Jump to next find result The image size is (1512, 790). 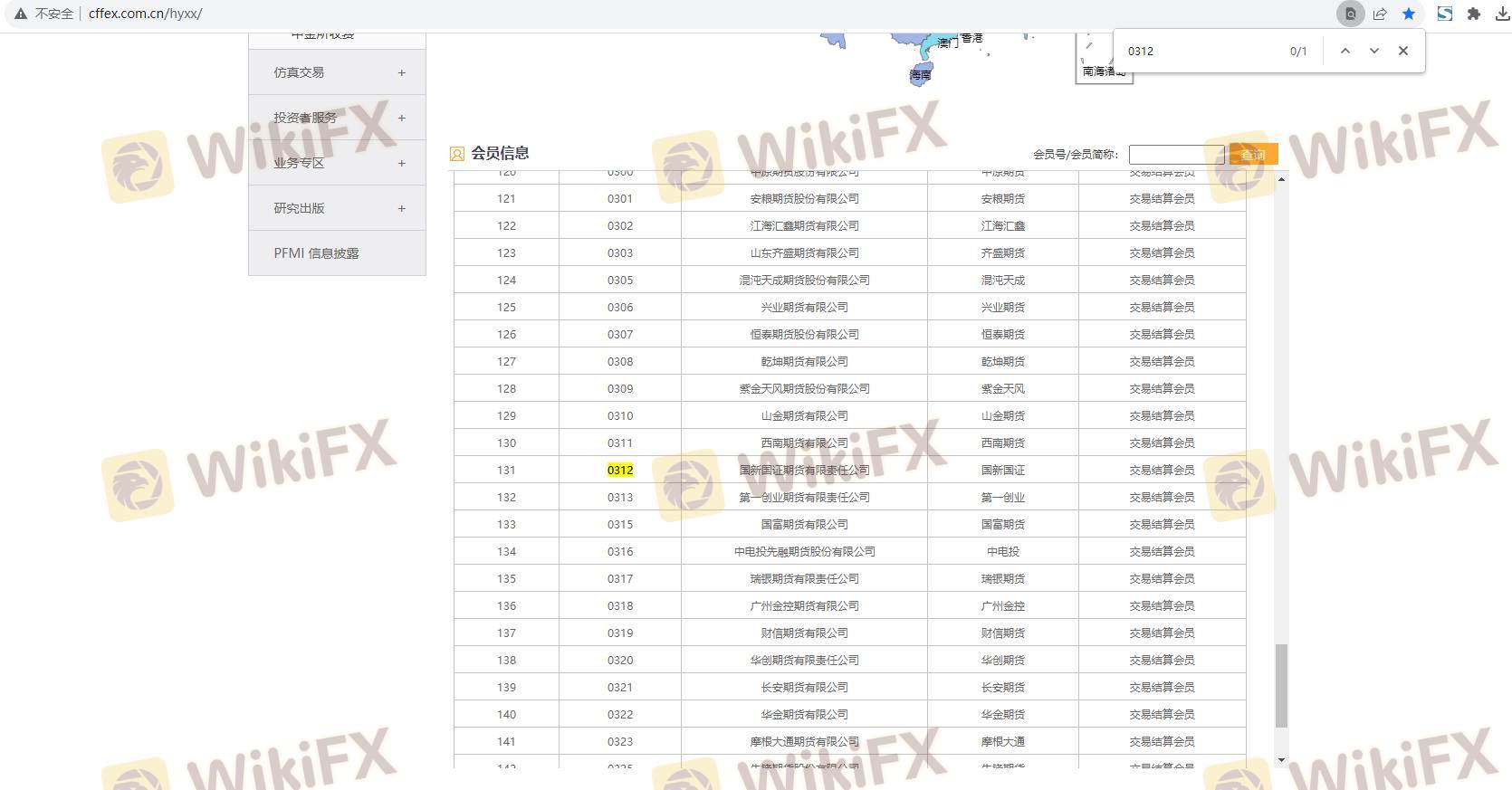[1374, 51]
